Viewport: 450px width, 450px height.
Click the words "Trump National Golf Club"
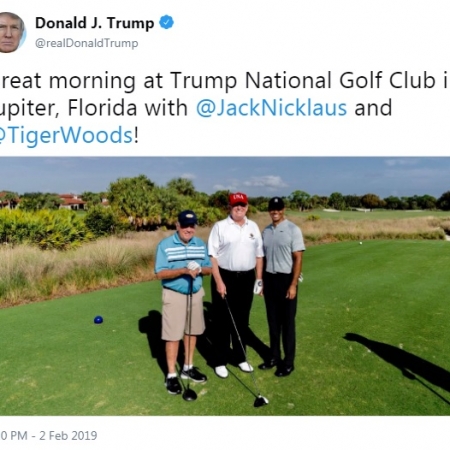(303, 81)
